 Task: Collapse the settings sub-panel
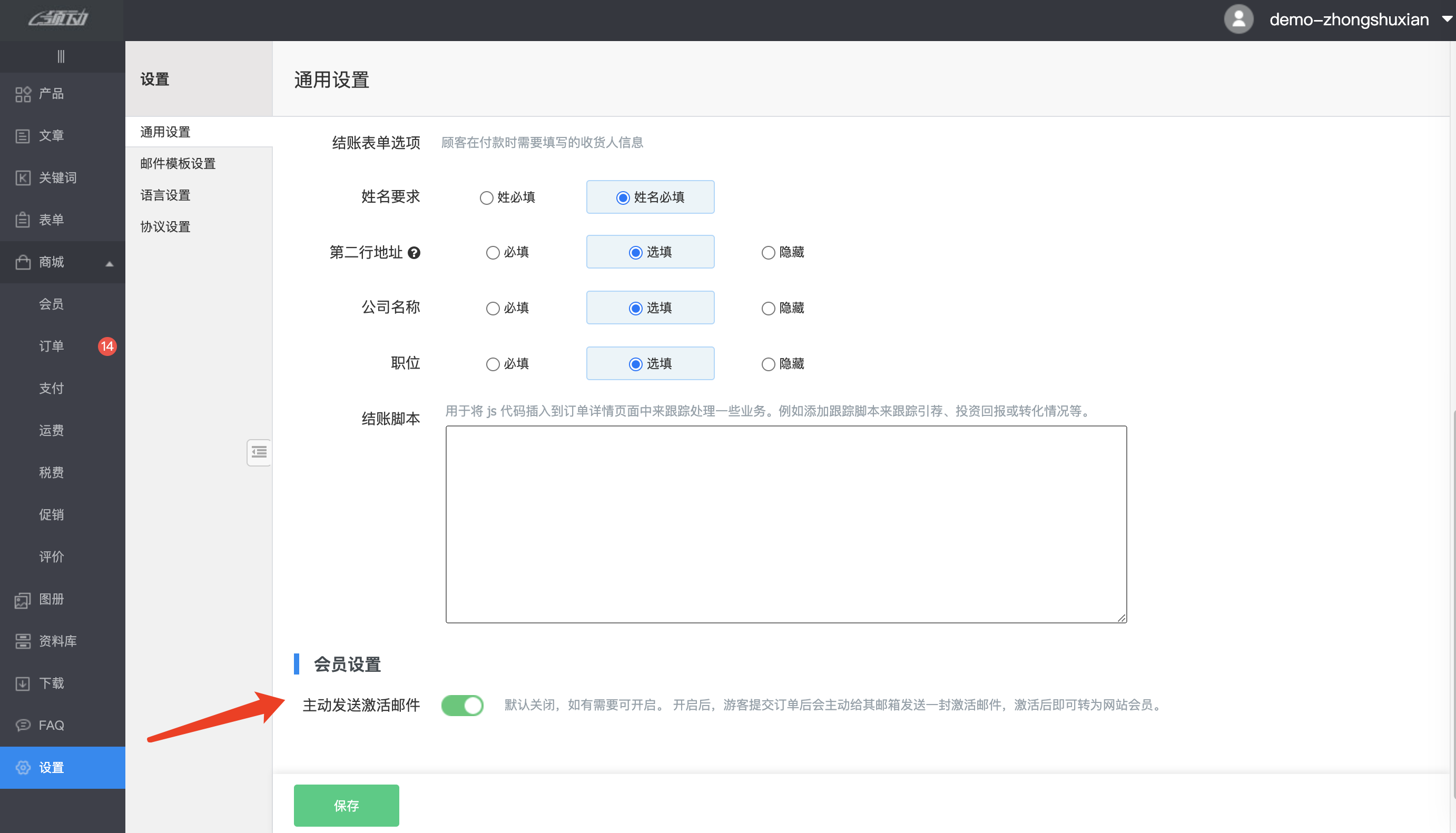(x=259, y=452)
